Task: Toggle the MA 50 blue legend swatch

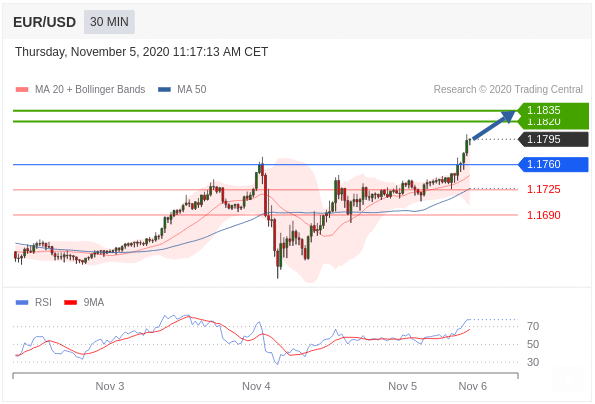Action: click(164, 90)
